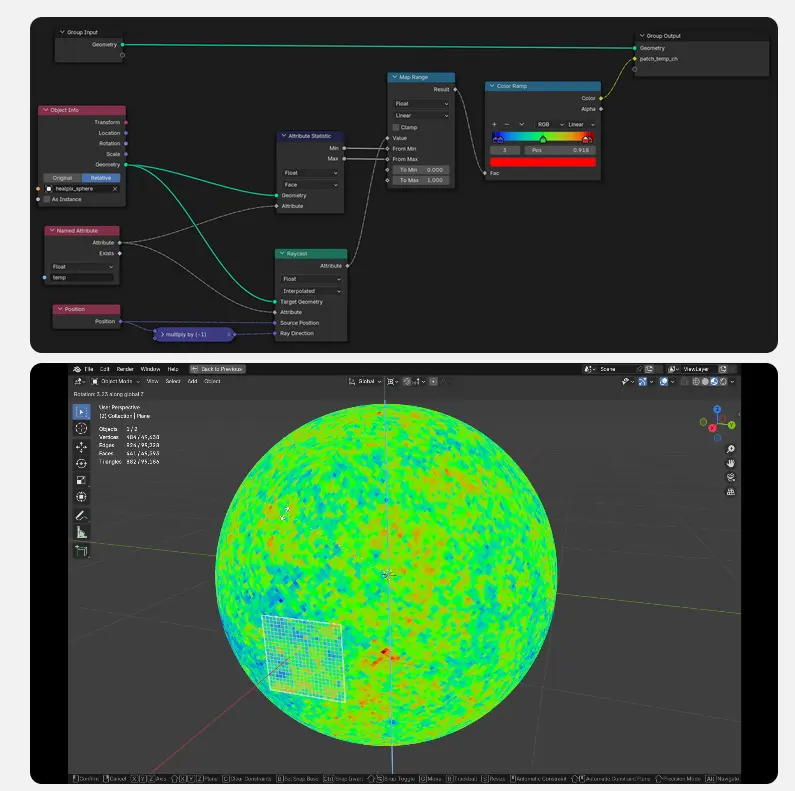This screenshot has height=791, width=795.
Task: Open Interpolated mapping dropdown in Raycast node
Action: click(x=311, y=291)
